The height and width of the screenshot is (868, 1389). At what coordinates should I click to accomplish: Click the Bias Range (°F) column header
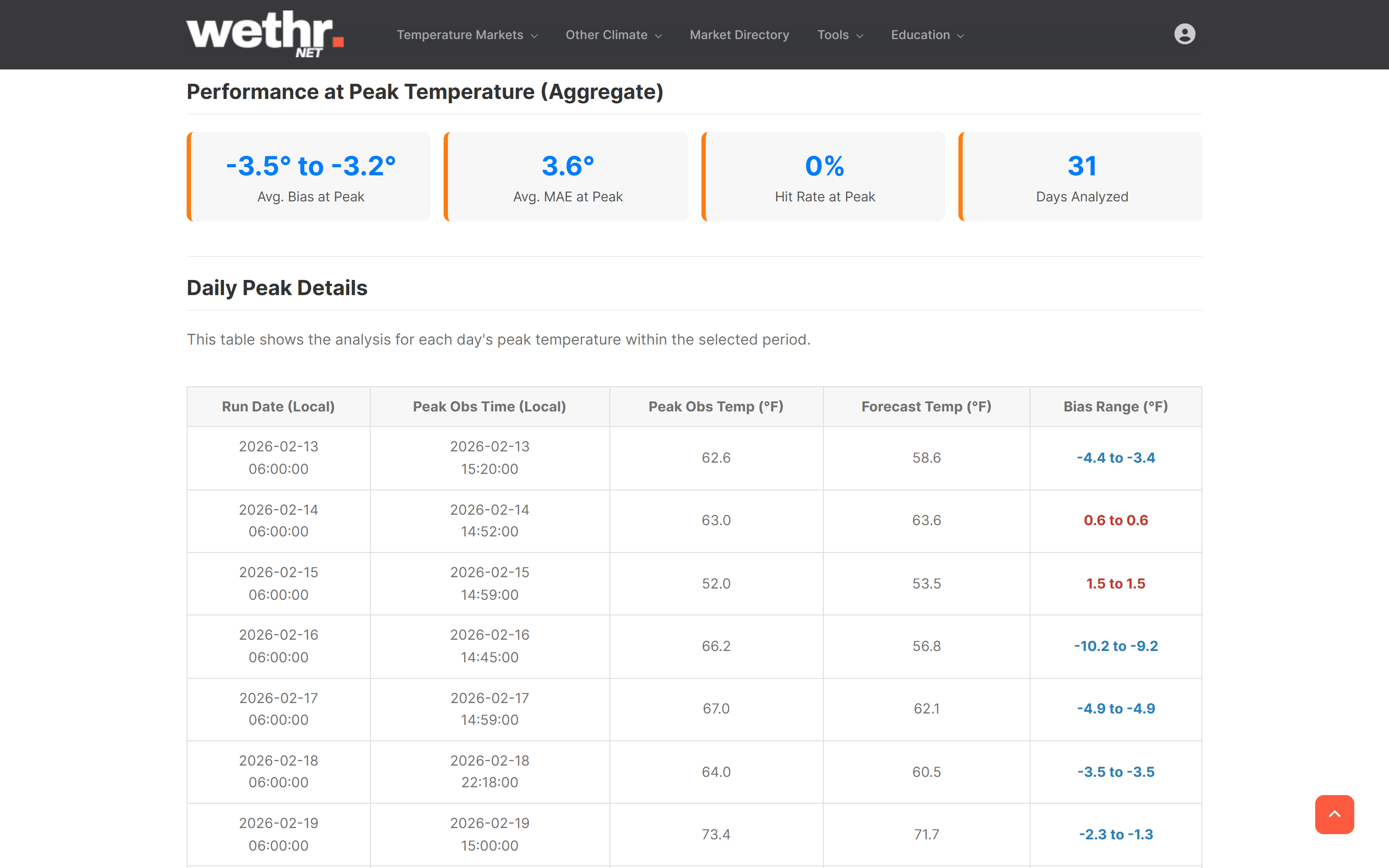point(1115,407)
